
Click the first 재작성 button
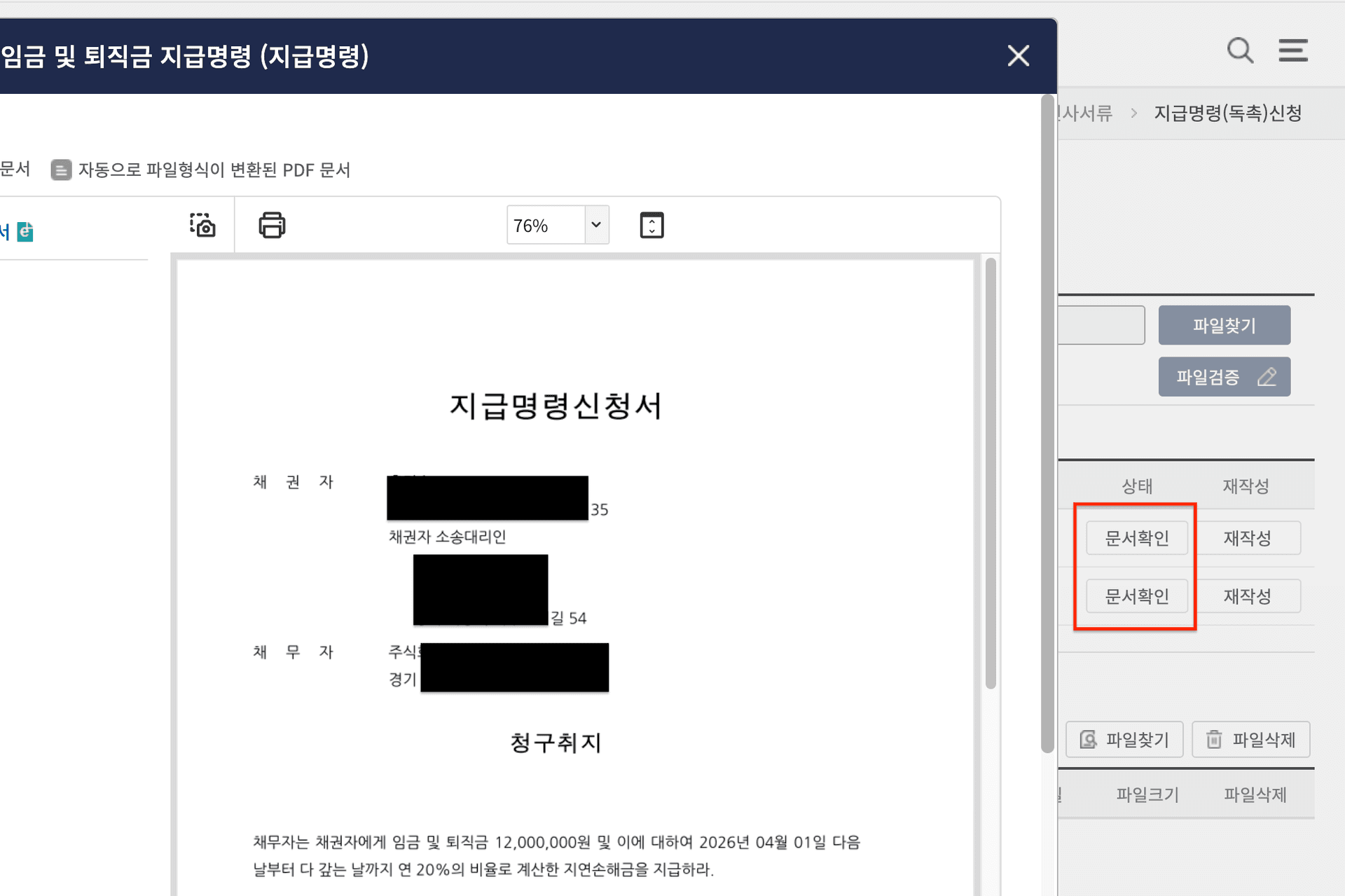(1250, 537)
